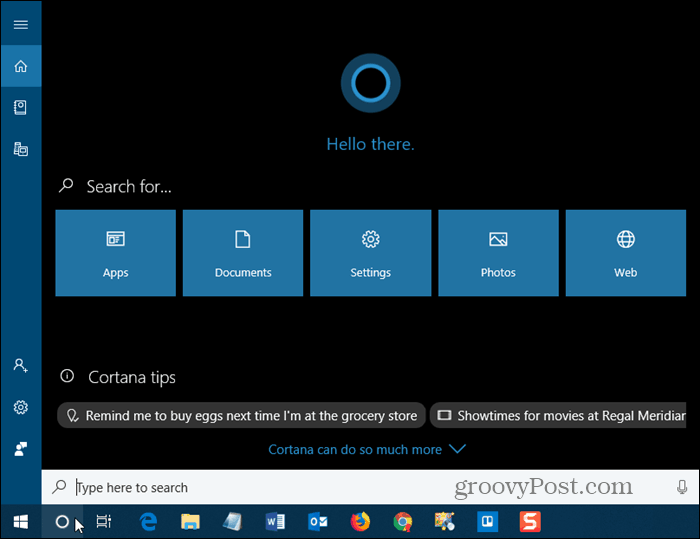Launch Trello from the taskbar
This screenshot has width=700, height=539.
(487, 522)
